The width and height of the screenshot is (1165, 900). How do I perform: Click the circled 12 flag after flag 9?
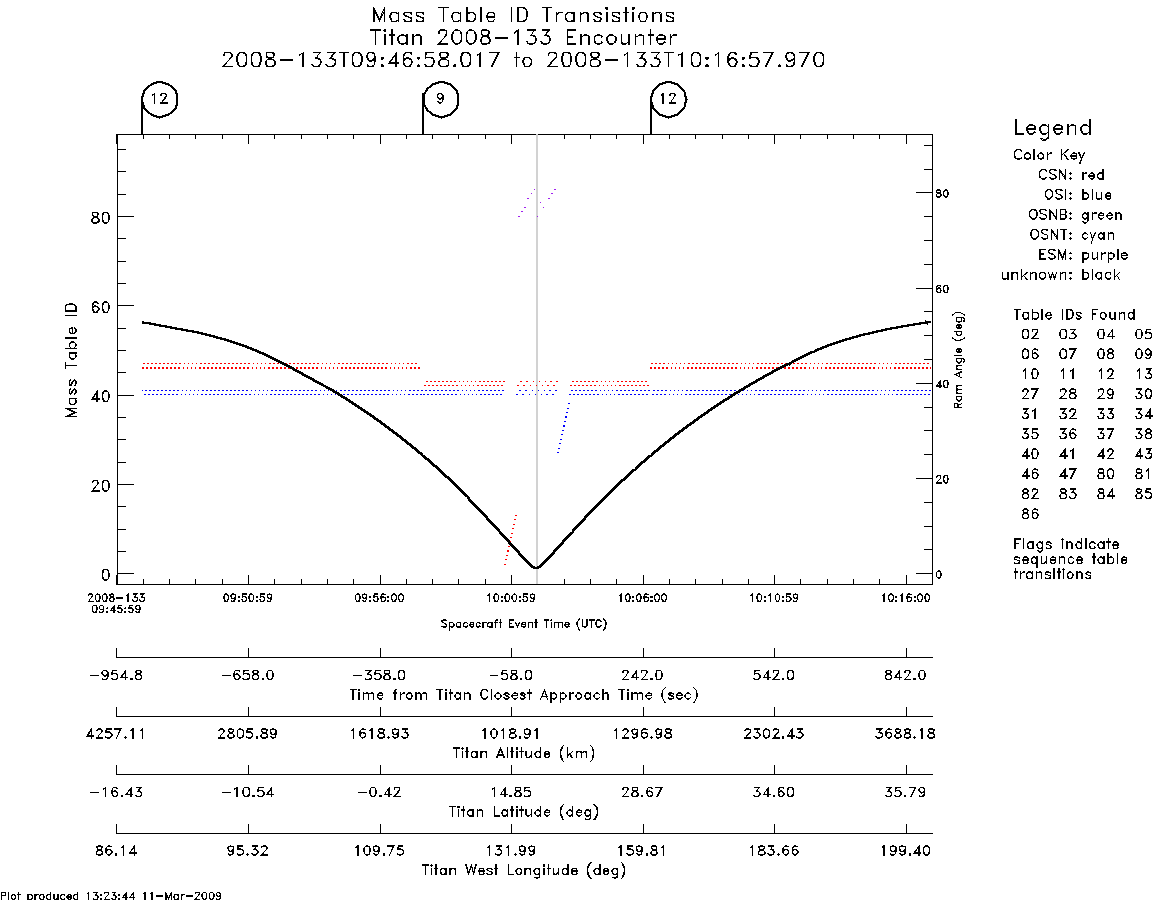tap(669, 99)
